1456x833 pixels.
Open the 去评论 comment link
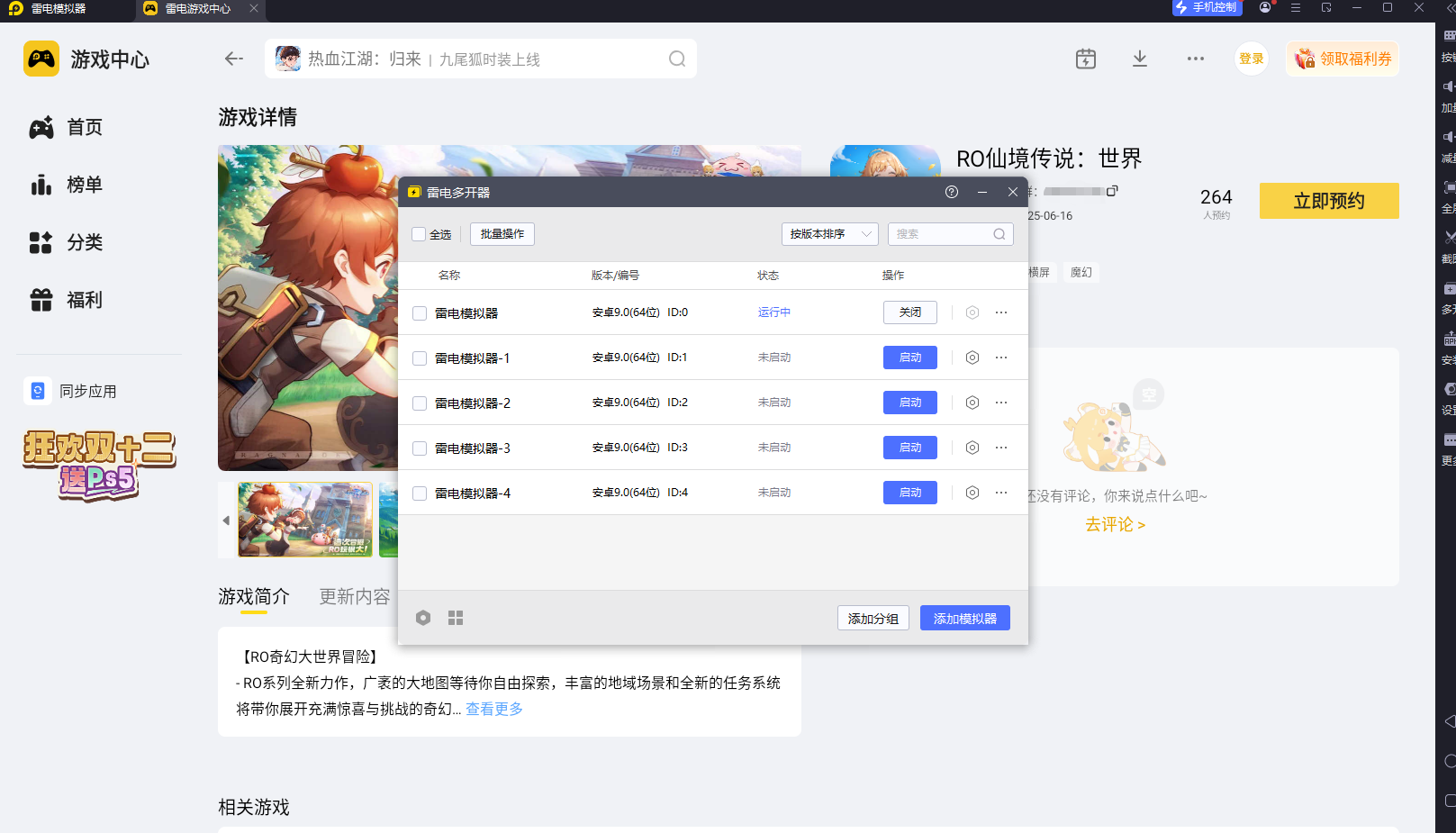(x=1115, y=524)
